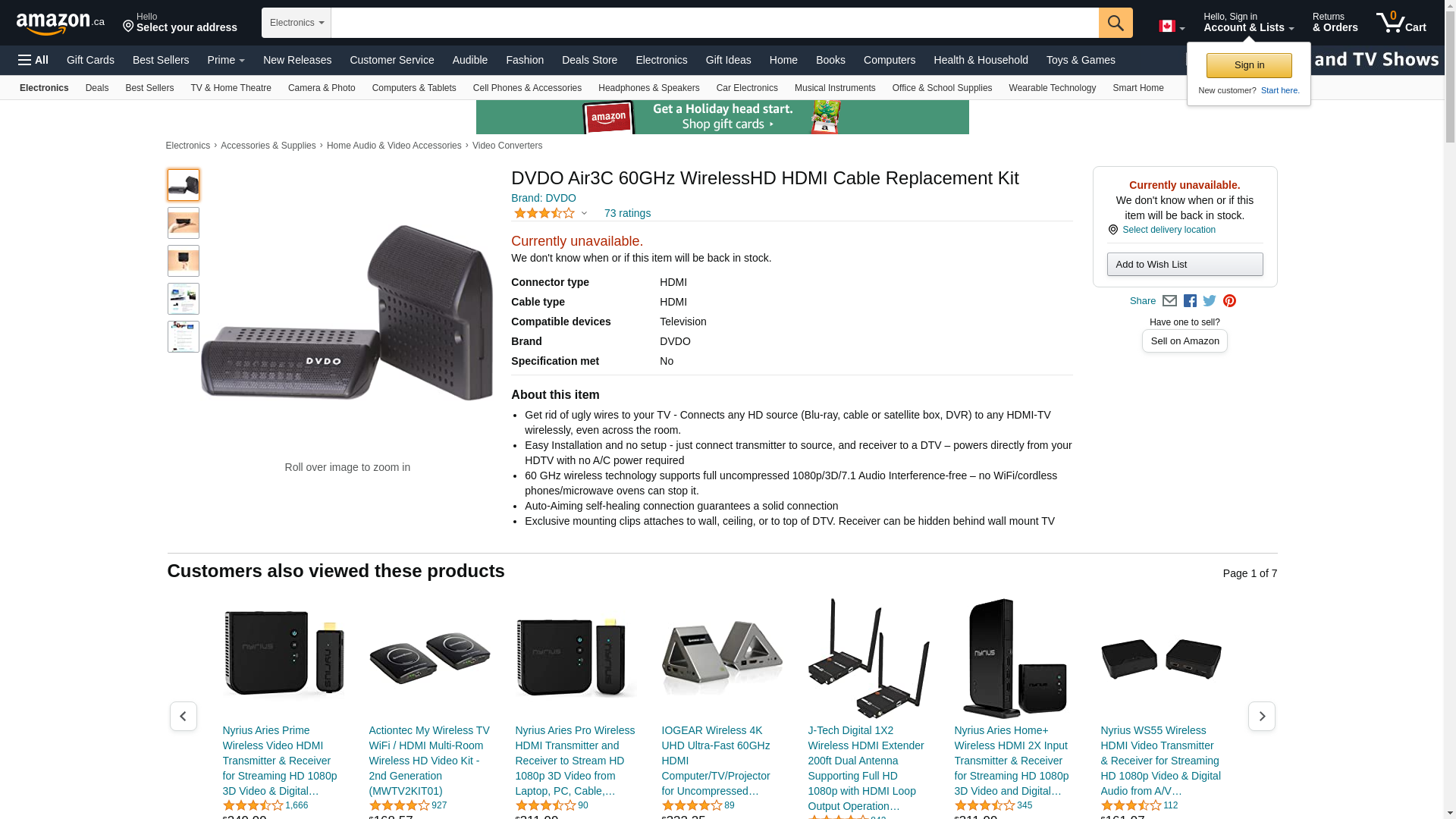Viewport: 1456px width, 819px height.
Task: Open the Prime menu dropdown
Action: [x=226, y=60]
